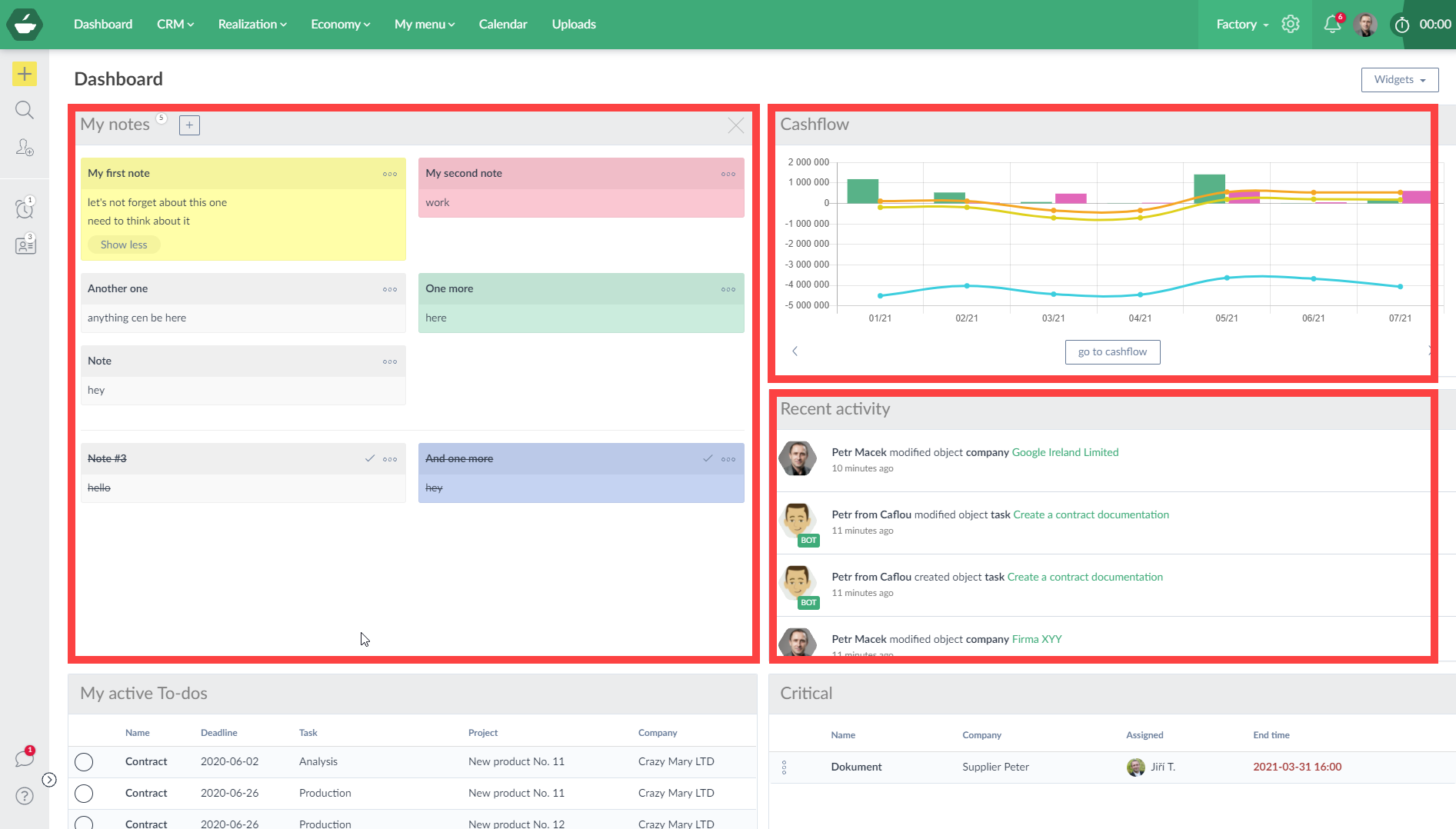Open the Widgets dropdown

(x=1400, y=80)
